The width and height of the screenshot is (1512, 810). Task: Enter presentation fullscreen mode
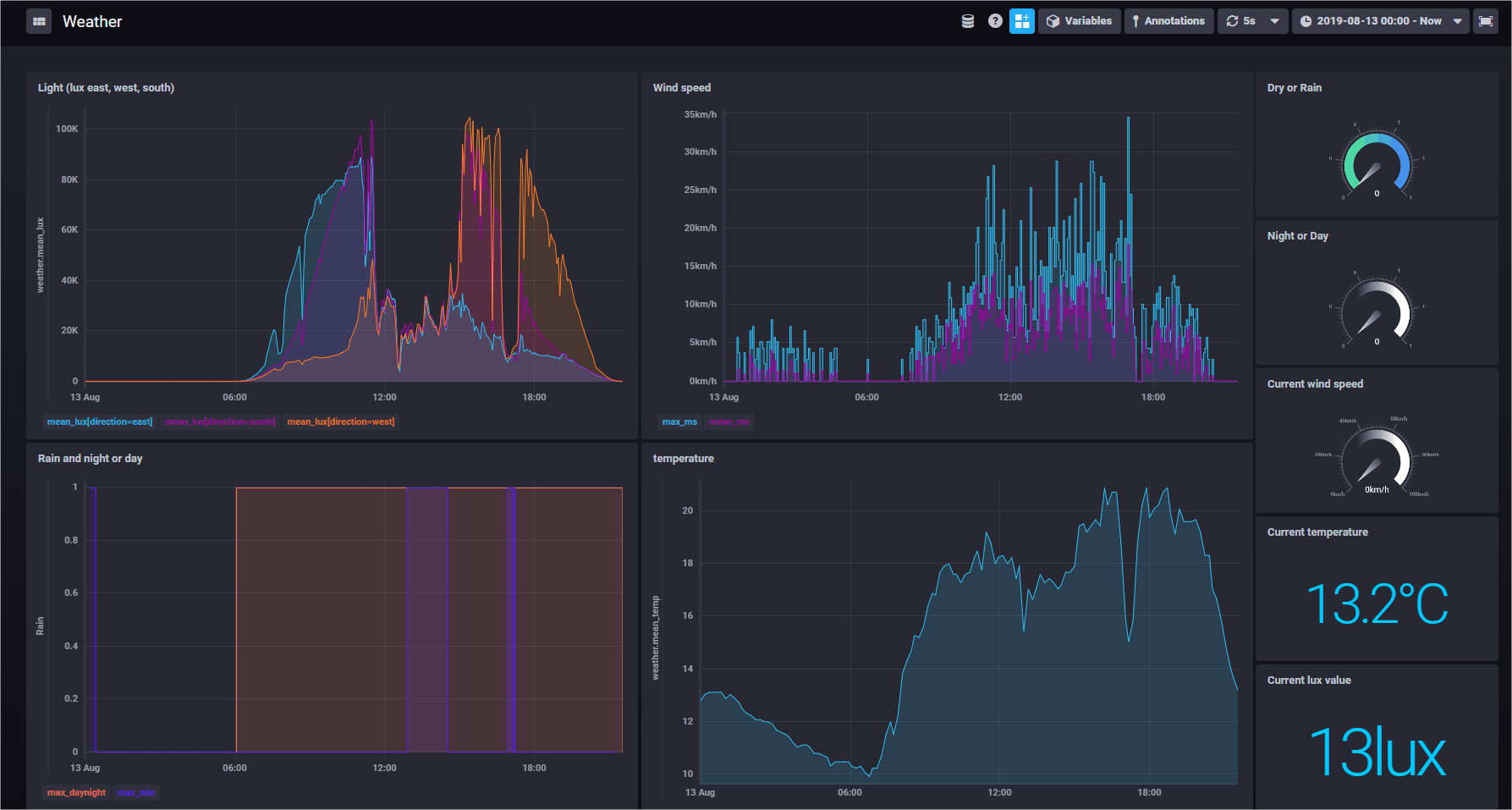[x=1486, y=21]
